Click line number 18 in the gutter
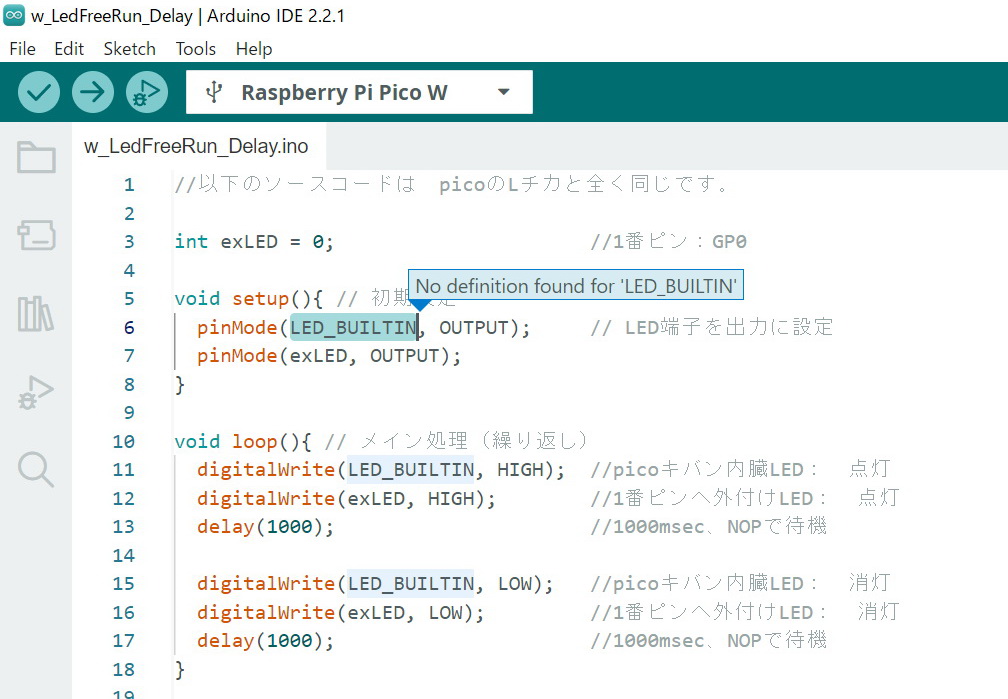Screen dimensions: 1008x699 pyautogui.click(x=123, y=669)
